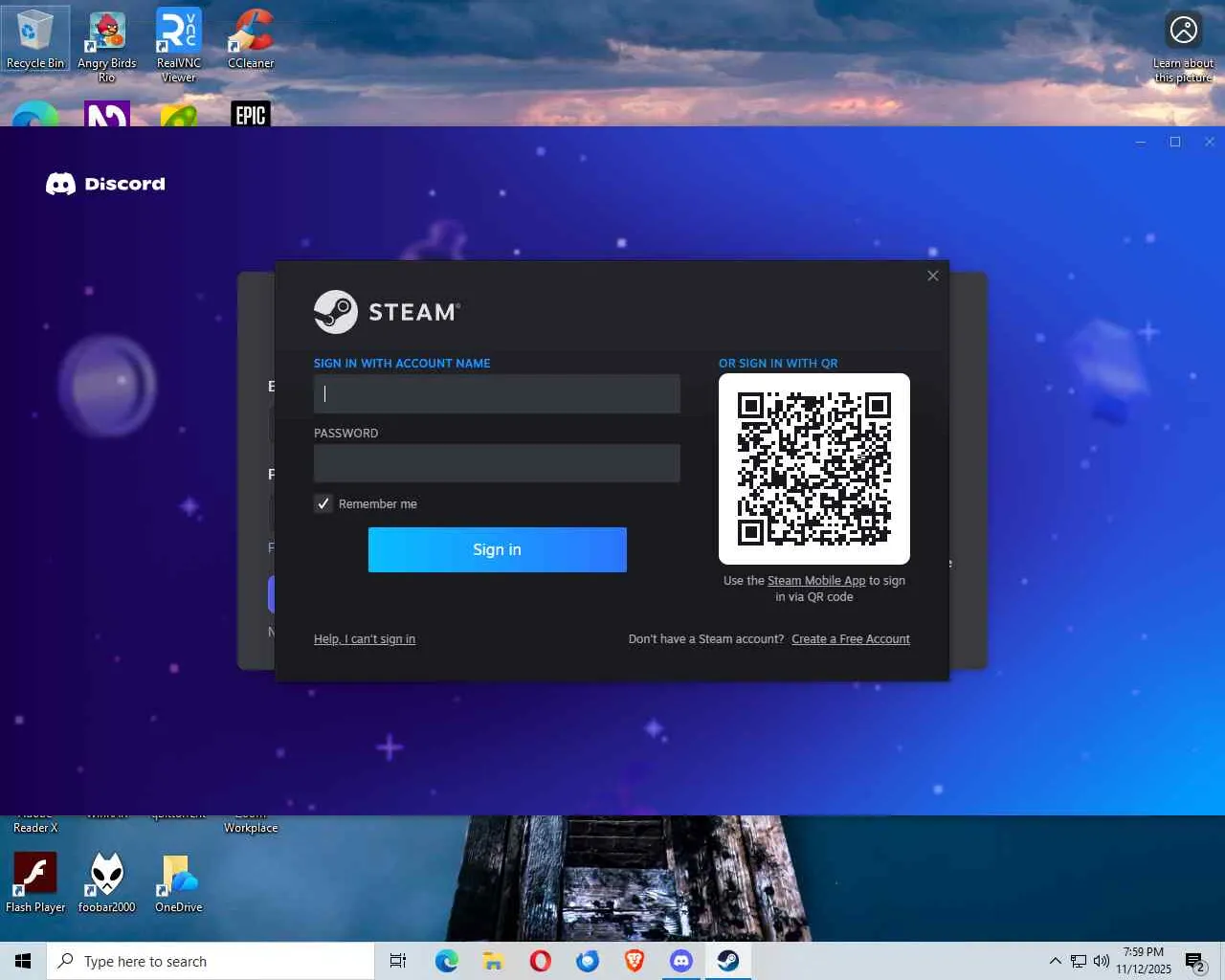
Task: Switch to Discord via the taskbar icon
Action: coord(680,961)
